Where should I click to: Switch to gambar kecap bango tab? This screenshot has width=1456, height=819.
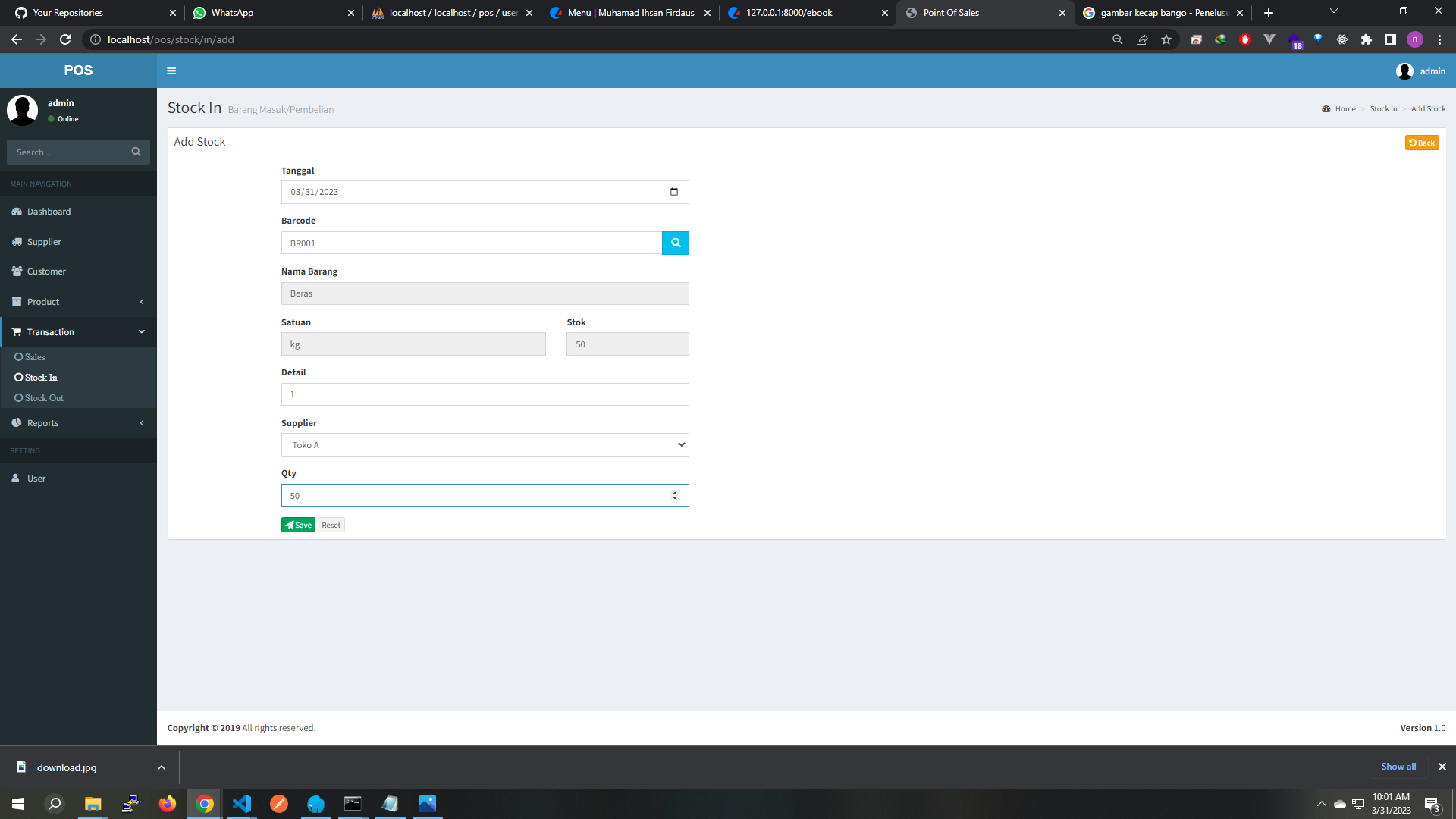point(1163,13)
